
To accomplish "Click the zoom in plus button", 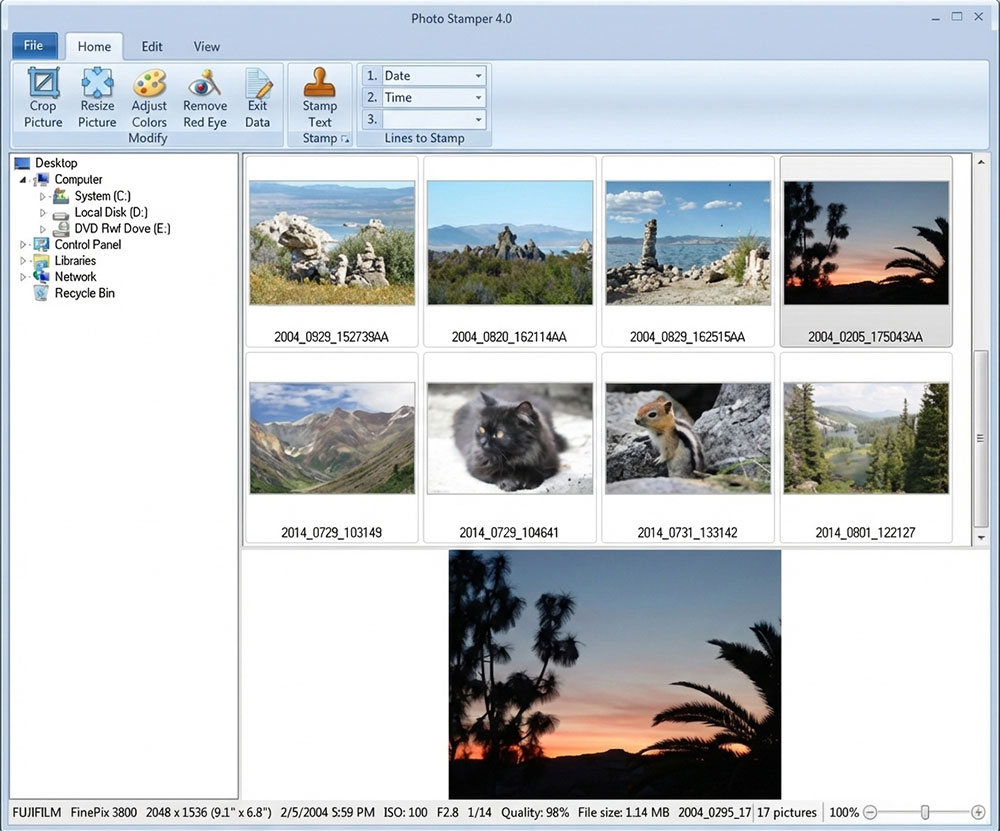I will (x=978, y=813).
